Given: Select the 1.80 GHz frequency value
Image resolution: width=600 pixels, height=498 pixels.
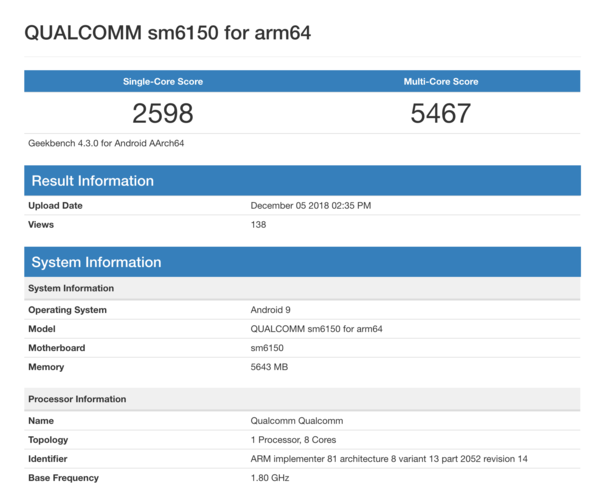Looking at the screenshot, I should click(x=270, y=478).
